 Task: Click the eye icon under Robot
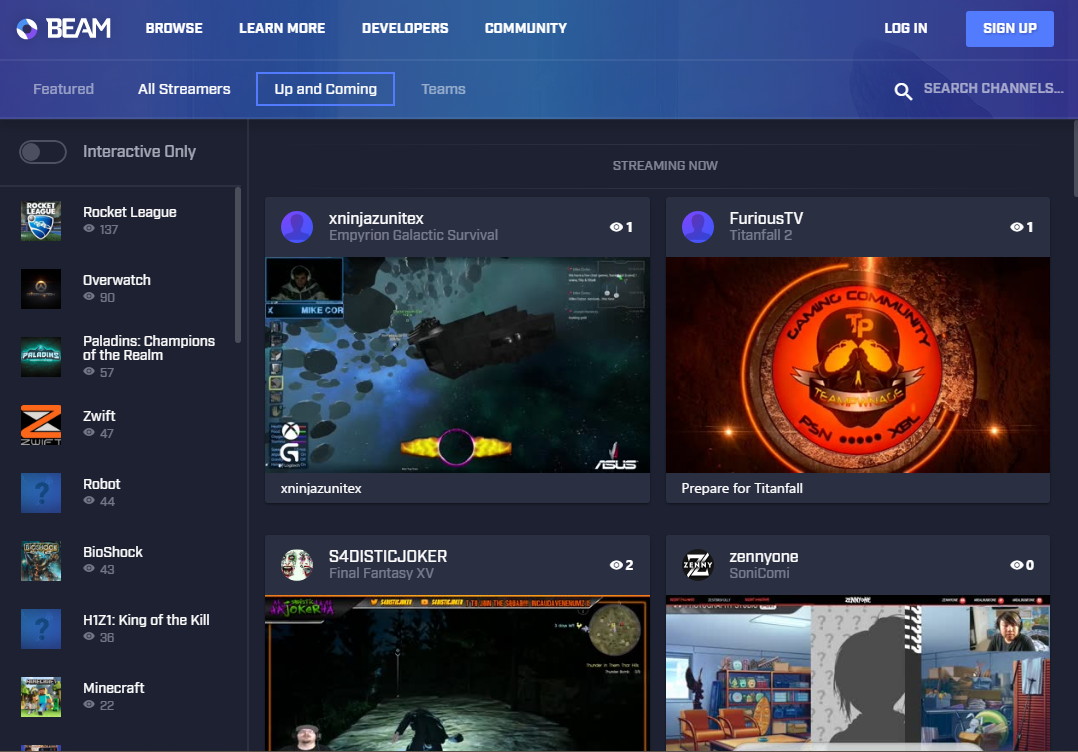[x=89, y=501]
